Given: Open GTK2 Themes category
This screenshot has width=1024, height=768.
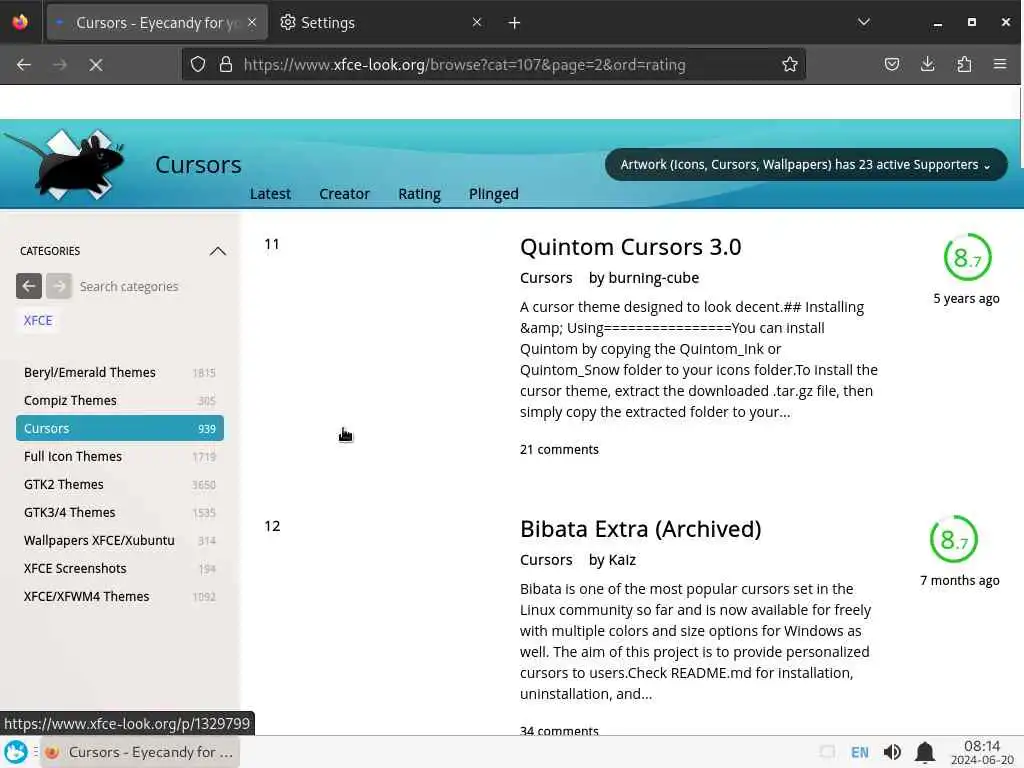Looking at the screenshot, I should tap(120, 485).
